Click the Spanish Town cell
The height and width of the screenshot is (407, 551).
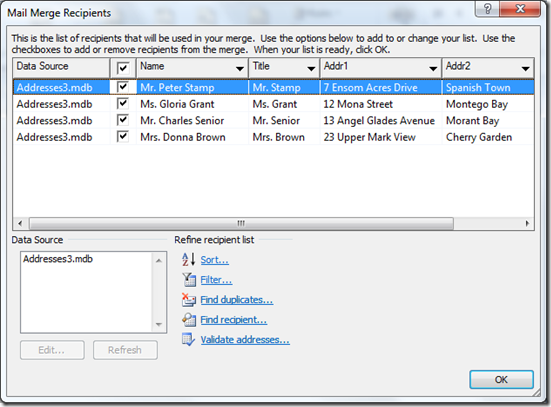(488, 88)
